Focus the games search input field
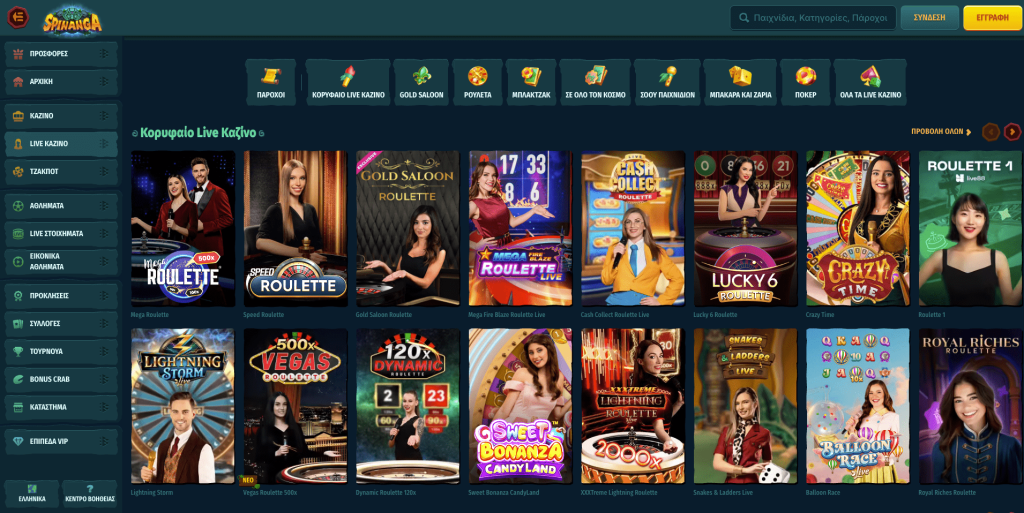Image resolution: width=1024 pixels, height=513 pixels. click(811, 18)
